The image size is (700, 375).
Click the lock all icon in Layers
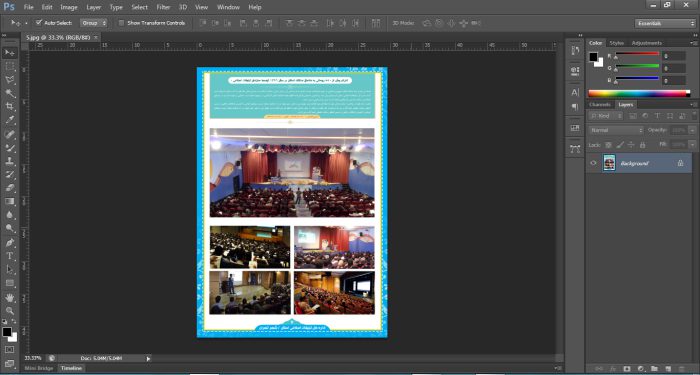642,145
